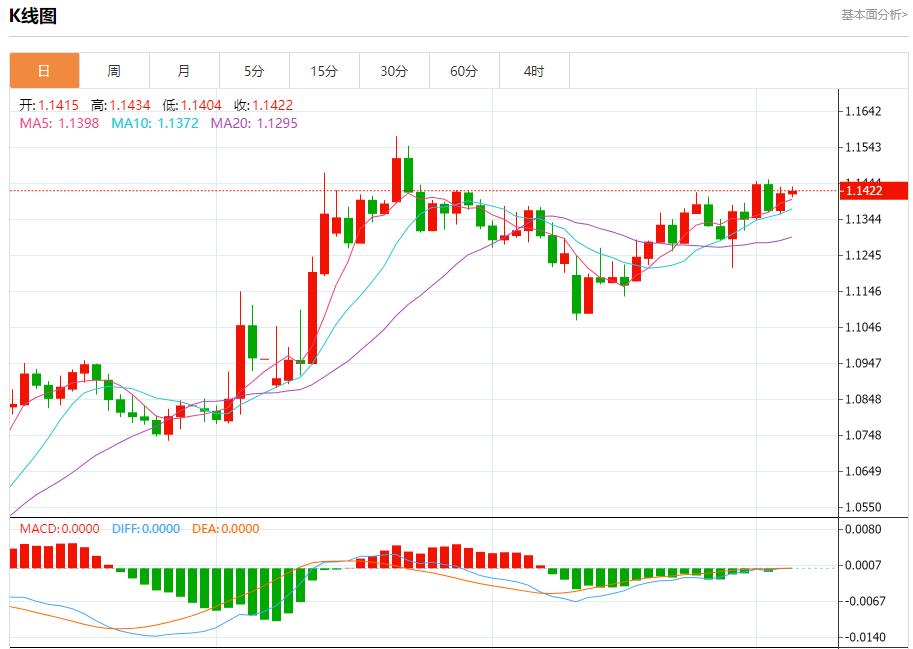Click the K线图 panel title

[33, 16]
